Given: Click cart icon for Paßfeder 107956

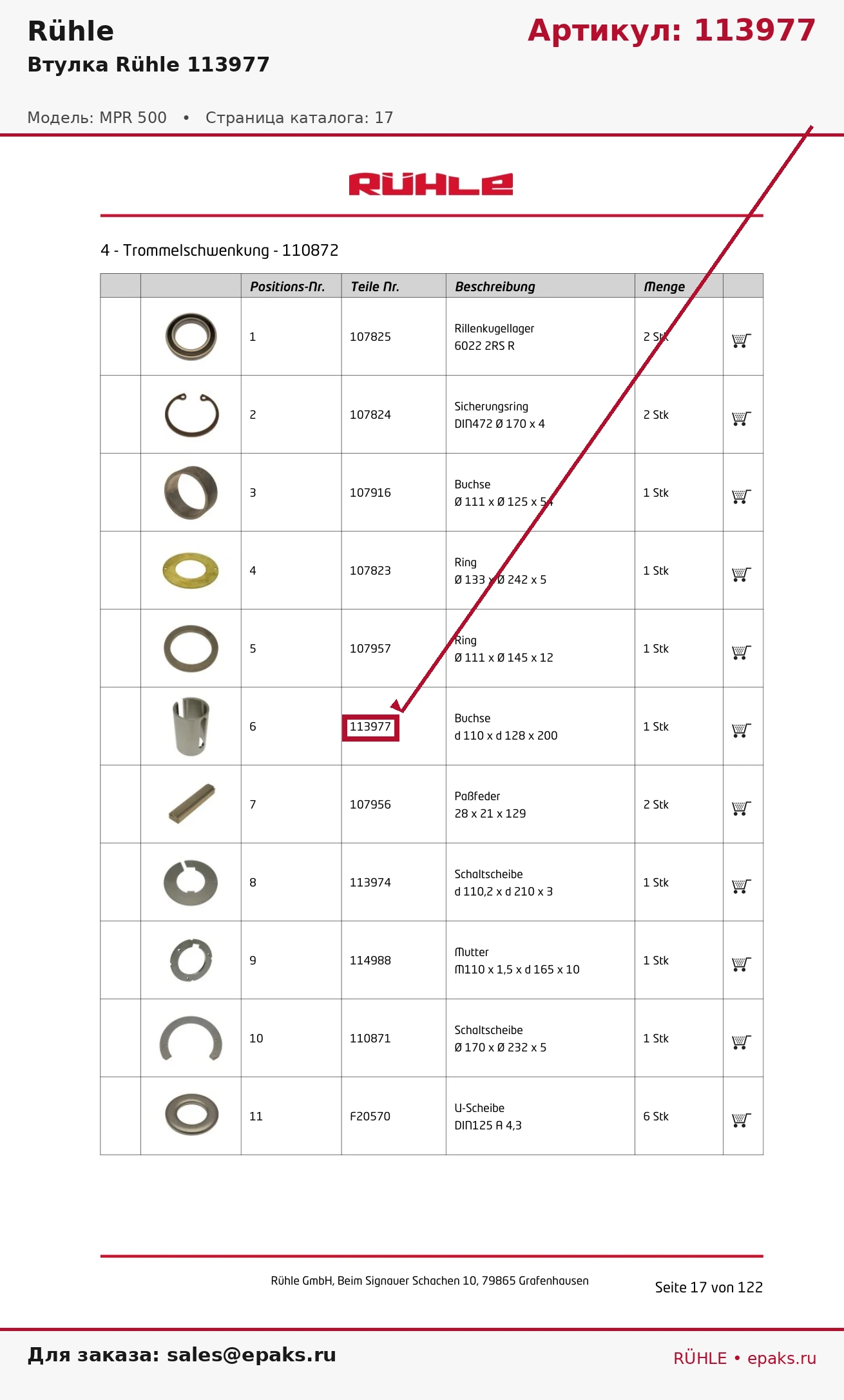Looking at the screenshot, I should click(742, 809).
